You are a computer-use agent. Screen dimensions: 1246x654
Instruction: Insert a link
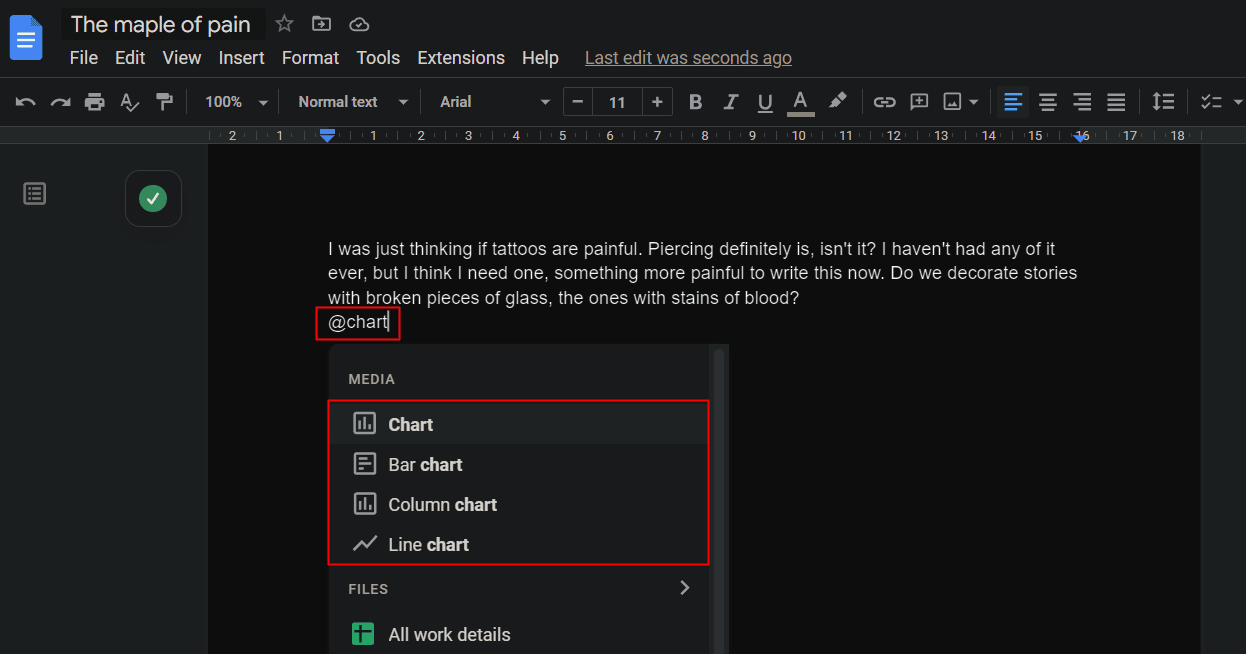point(884,102)
